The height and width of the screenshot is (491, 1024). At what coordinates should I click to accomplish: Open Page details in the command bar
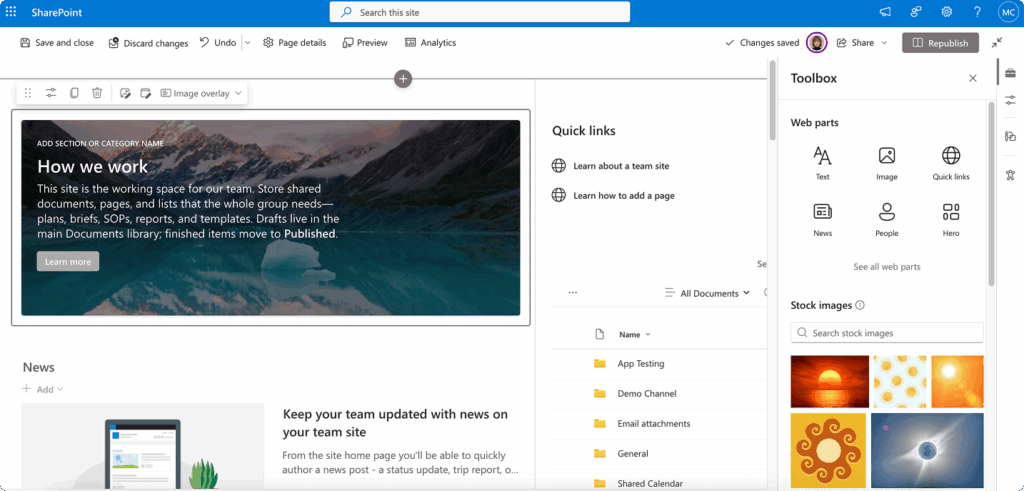pos(295,43)
